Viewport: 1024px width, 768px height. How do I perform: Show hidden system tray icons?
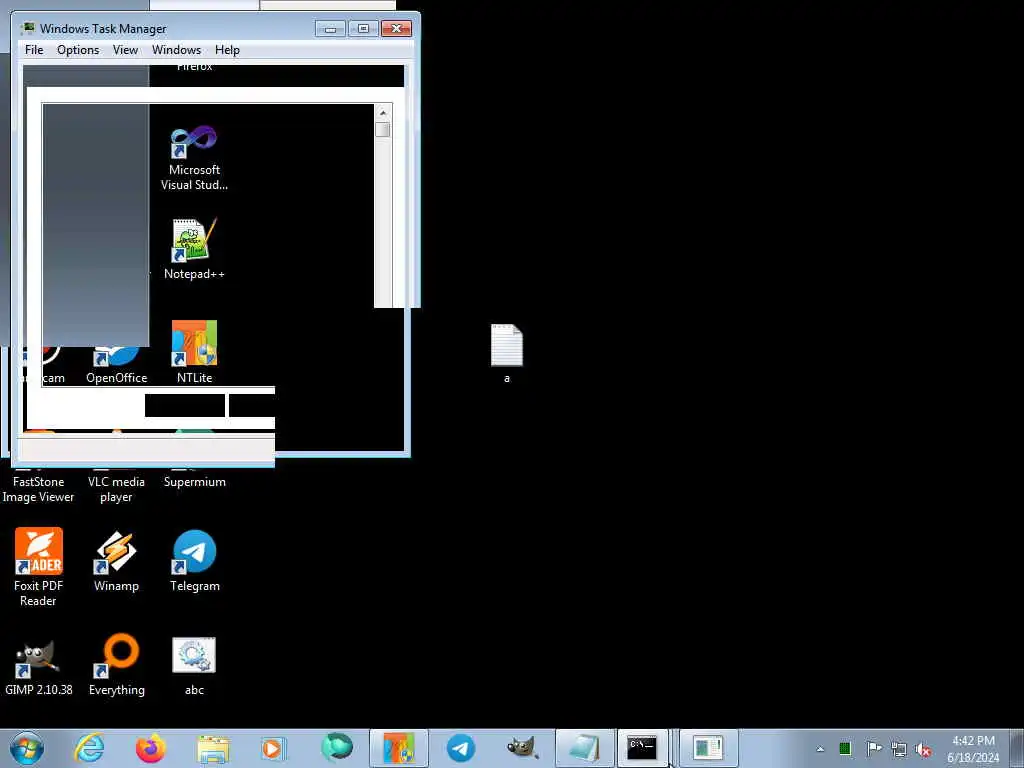pos(820,749)
